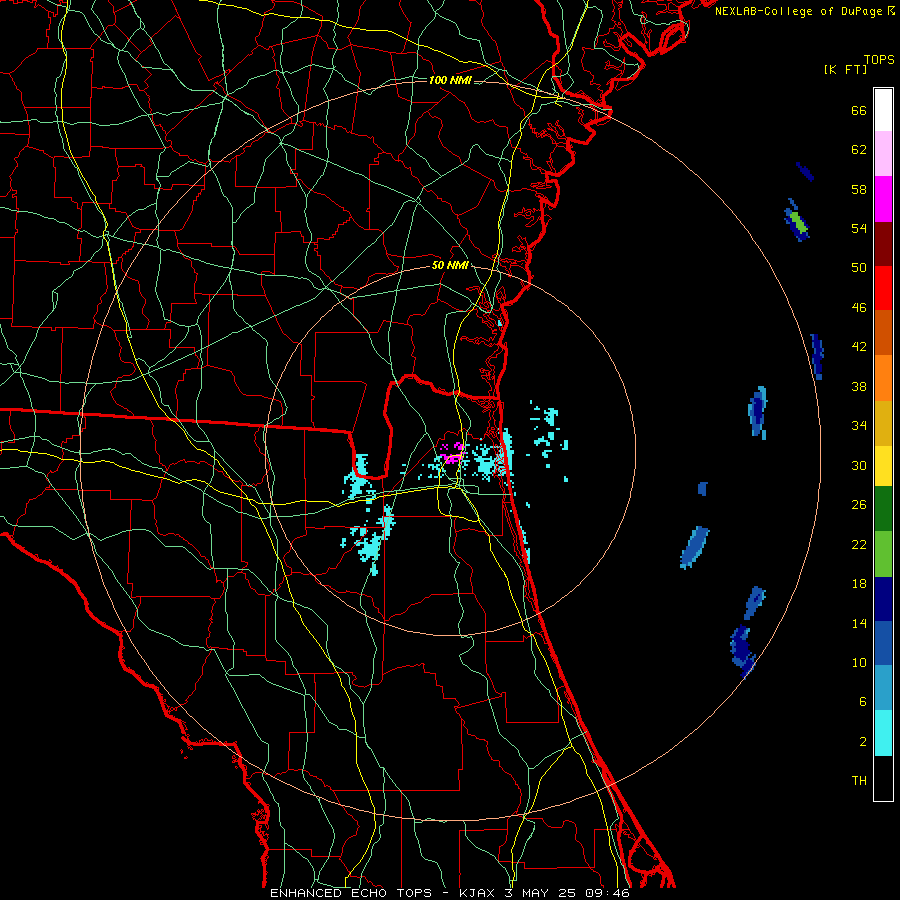Click the 58 legend value
Viewport: 900px width, 900px height.
[859, 189]
